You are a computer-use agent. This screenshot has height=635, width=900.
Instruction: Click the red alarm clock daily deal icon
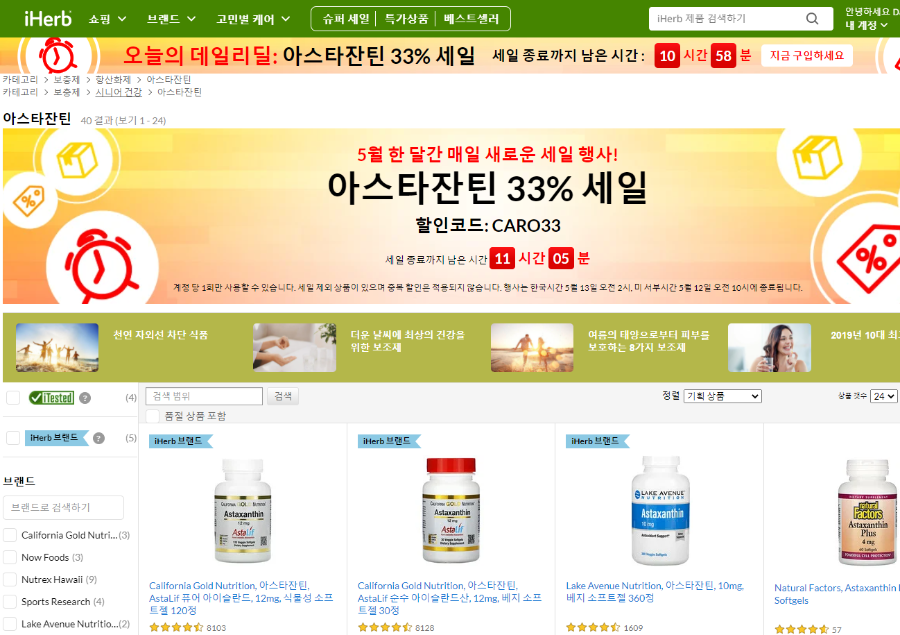57,56
